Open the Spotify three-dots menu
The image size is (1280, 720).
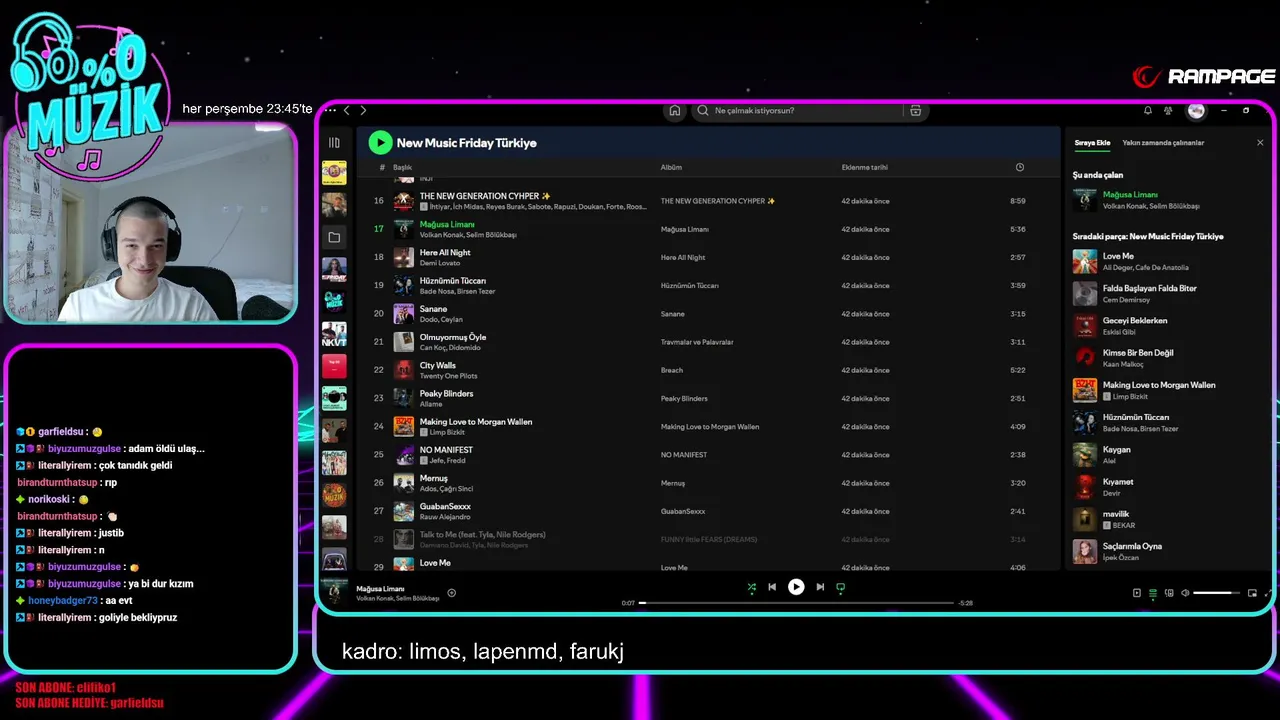[331, 110]
